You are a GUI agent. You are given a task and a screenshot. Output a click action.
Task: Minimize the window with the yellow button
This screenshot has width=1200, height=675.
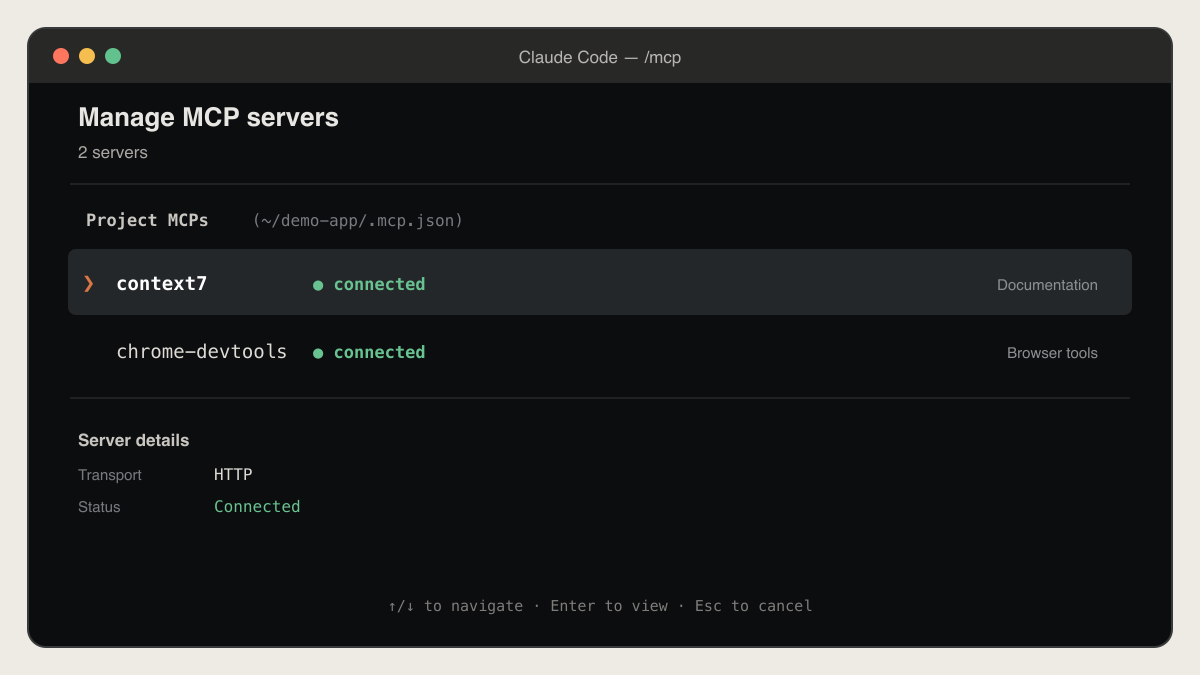[87, 56]
